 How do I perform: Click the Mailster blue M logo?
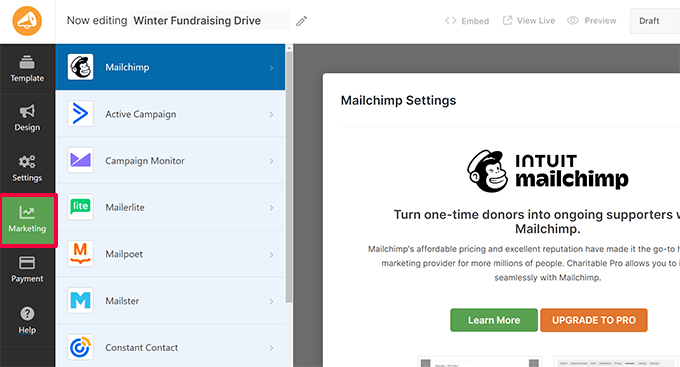pos(80,300)
